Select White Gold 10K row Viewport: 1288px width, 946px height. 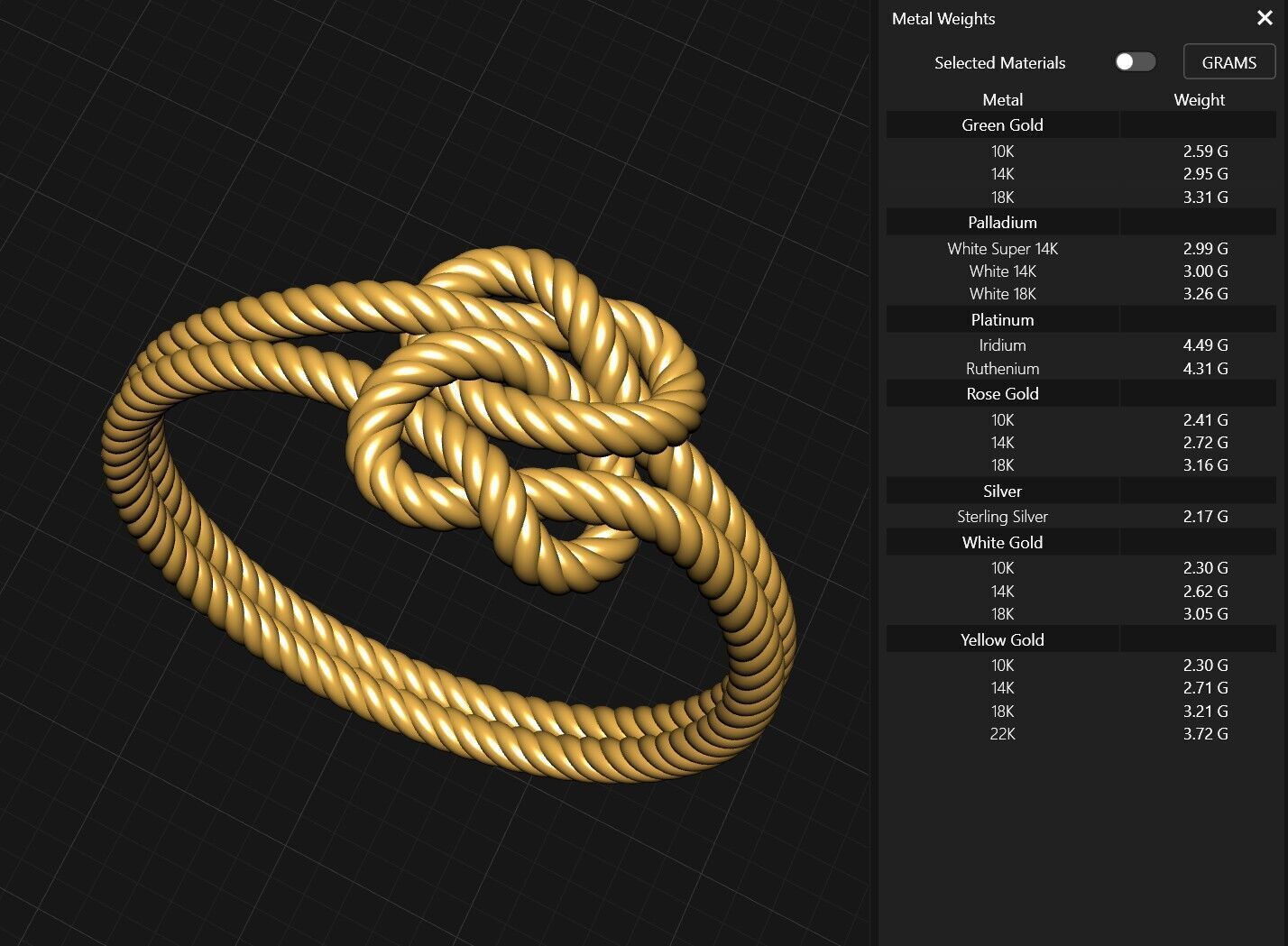coord(1081,568)
